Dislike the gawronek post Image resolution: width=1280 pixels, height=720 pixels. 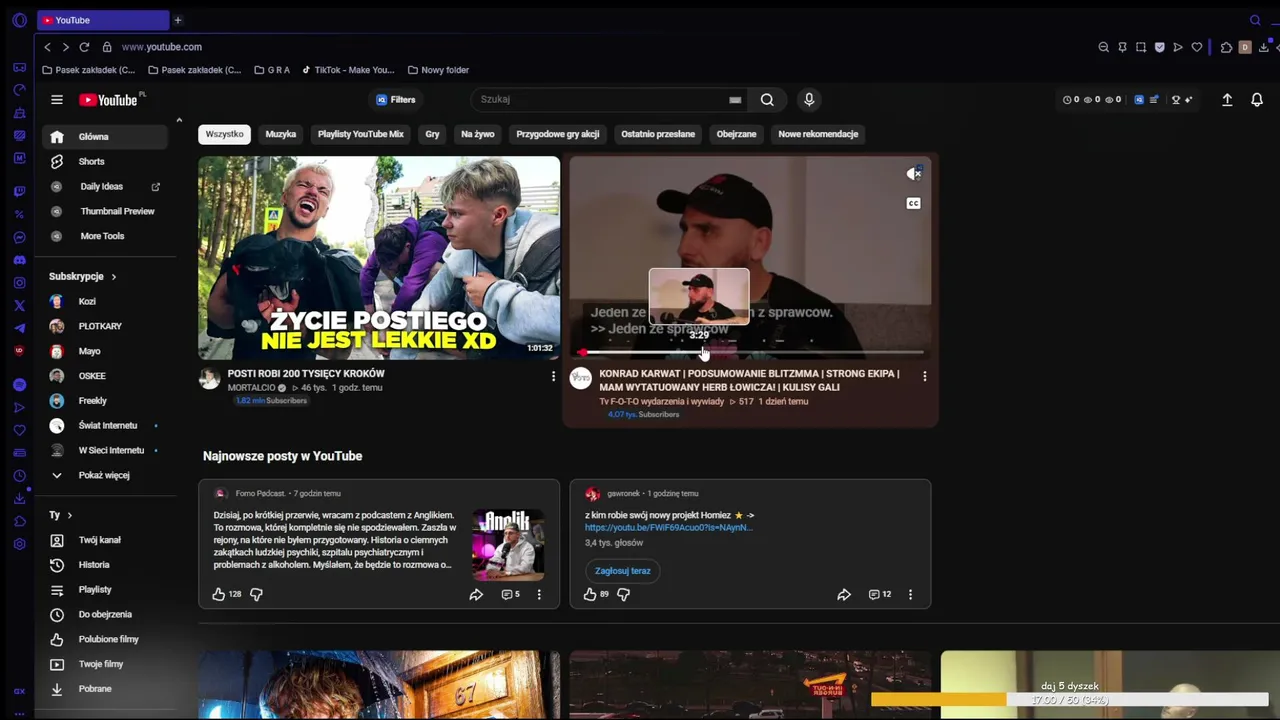623,594
